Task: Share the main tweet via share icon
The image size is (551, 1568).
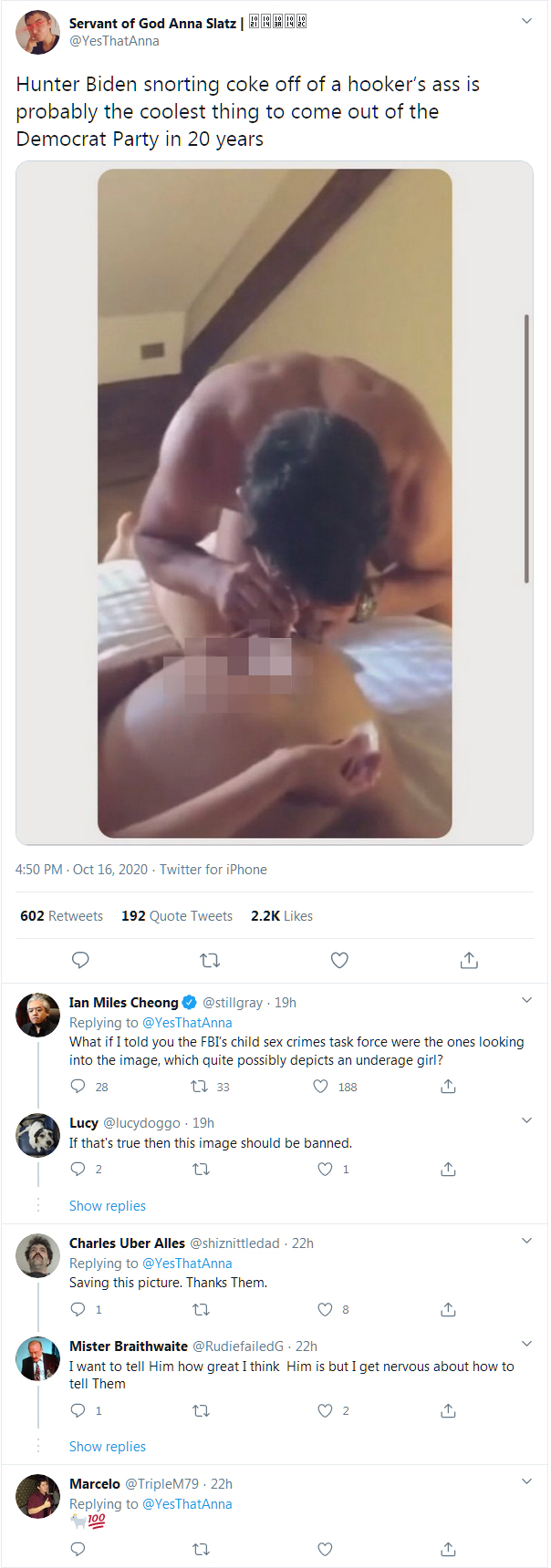Action: click(x=469, y=960)
